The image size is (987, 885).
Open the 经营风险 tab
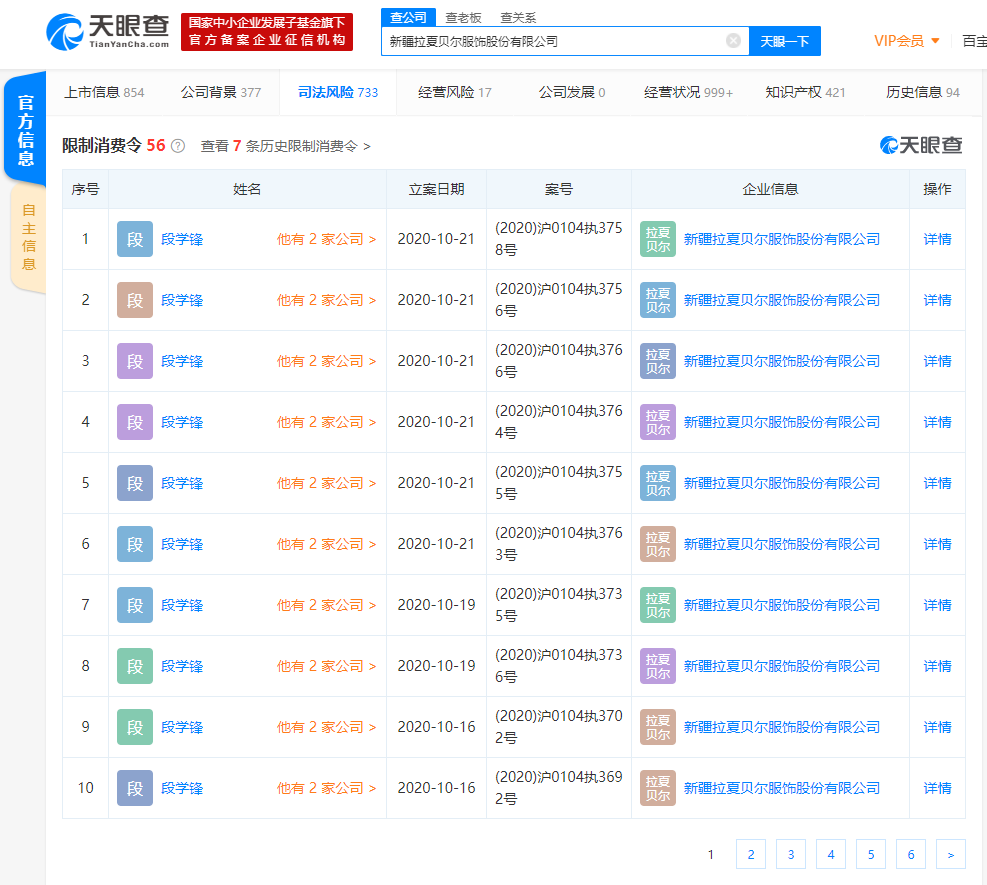(454, 93)
